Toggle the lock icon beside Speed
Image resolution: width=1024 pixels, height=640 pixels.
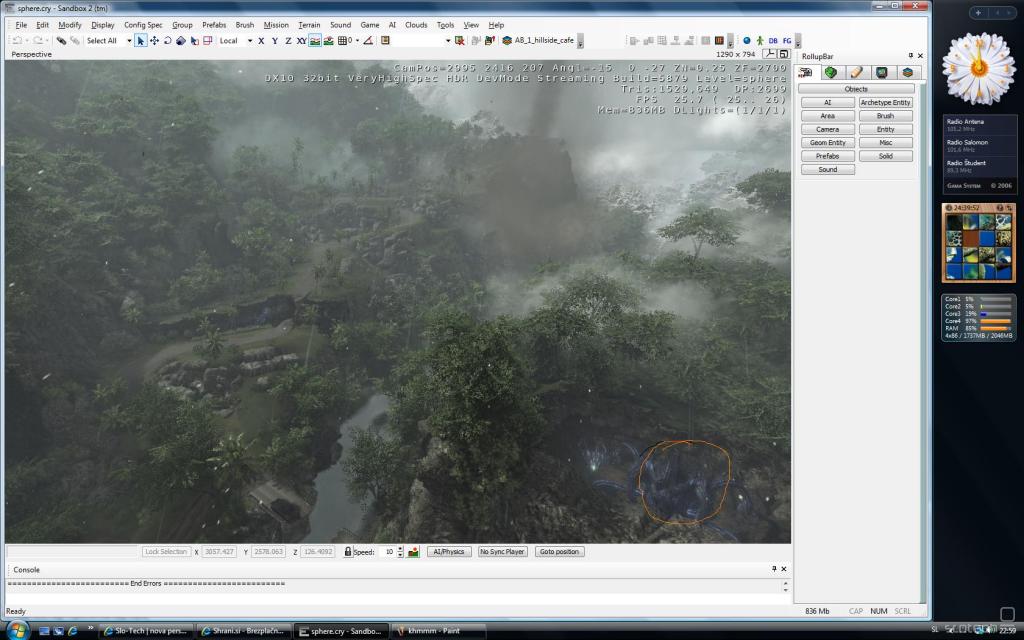pyautogui.click(x=348, y=552)
